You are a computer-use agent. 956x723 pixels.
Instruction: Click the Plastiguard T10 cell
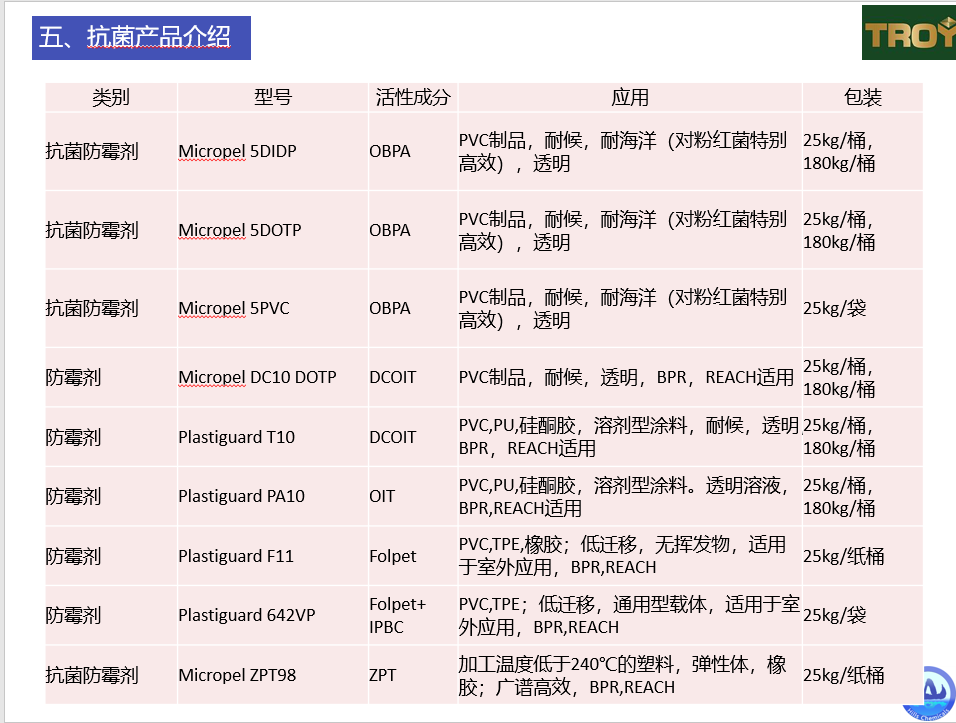[x=236, y=437]
